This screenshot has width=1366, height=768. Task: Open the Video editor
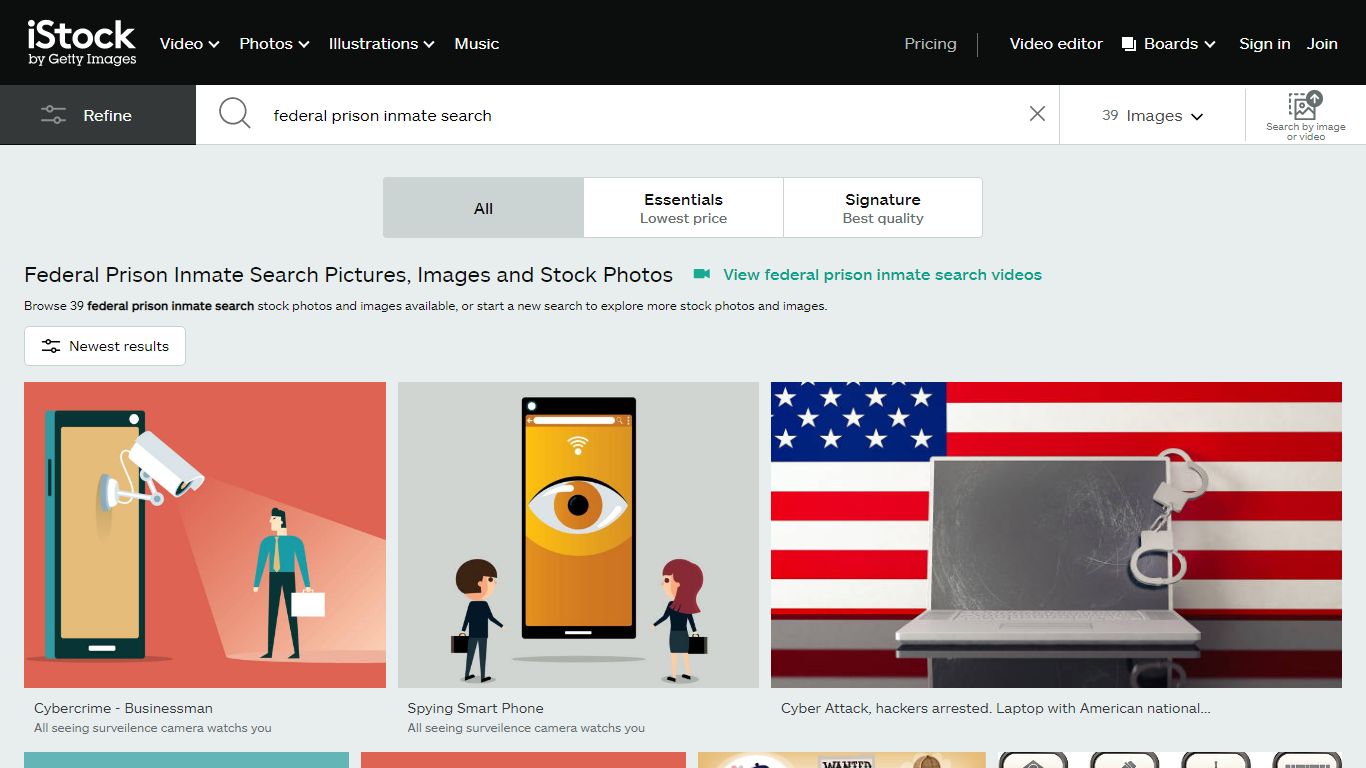click(1056, 44)
